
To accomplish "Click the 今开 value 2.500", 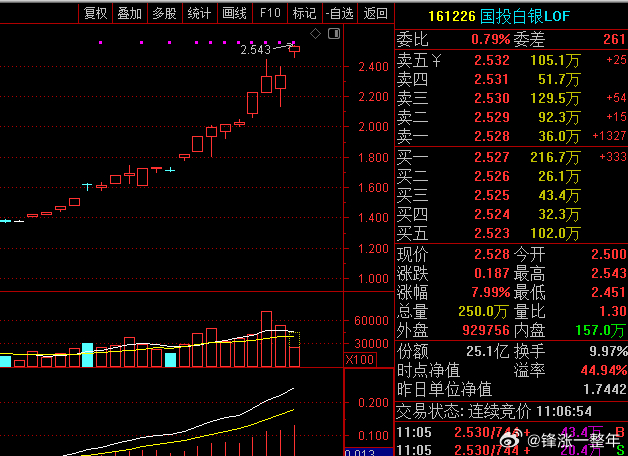I will 609,254.
